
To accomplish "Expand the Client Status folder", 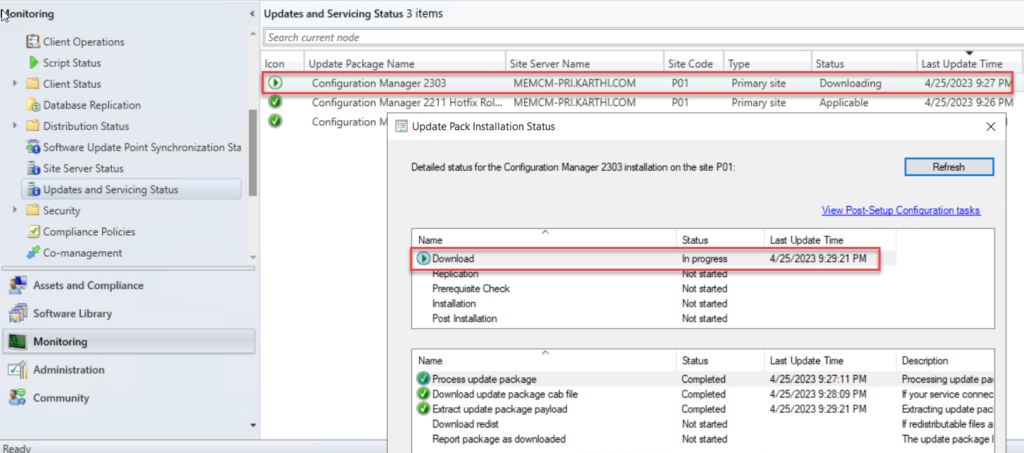I will pyautogui.click(x=15, y=83).
